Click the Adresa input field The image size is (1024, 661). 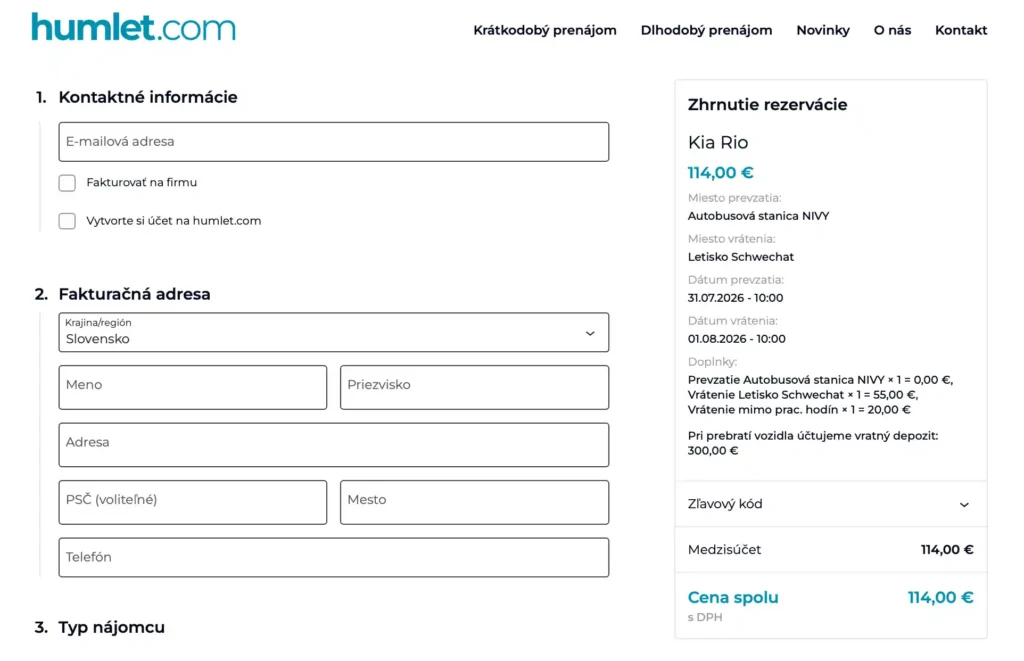334,445
